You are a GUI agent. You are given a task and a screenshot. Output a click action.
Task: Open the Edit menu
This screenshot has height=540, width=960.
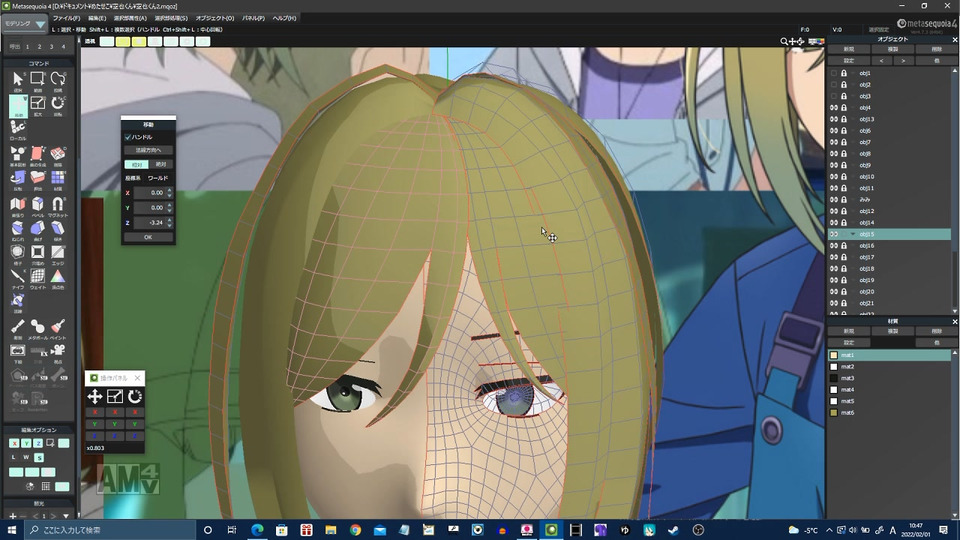[97, 18]
